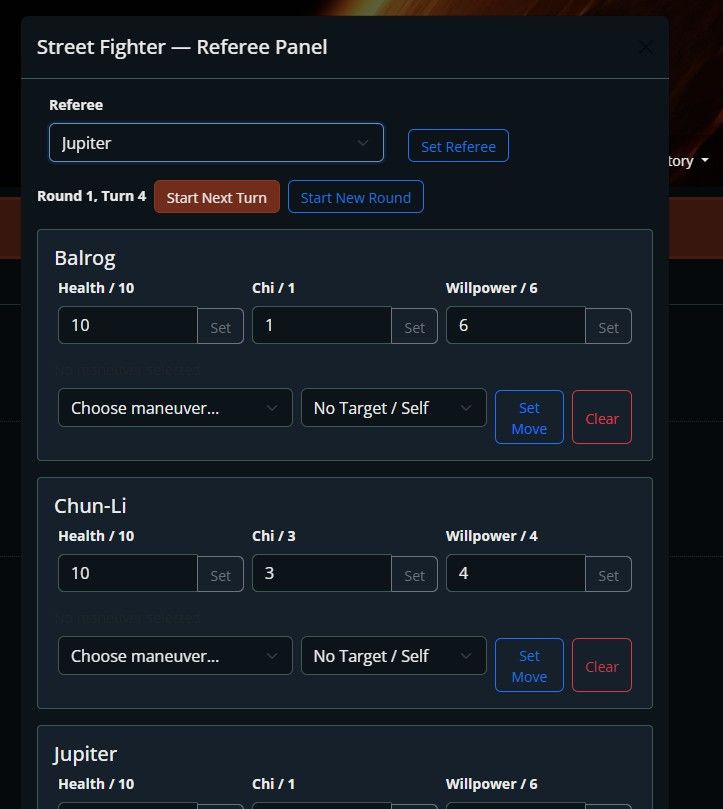Set Chun-Li's Chi value

coord(414,575)
